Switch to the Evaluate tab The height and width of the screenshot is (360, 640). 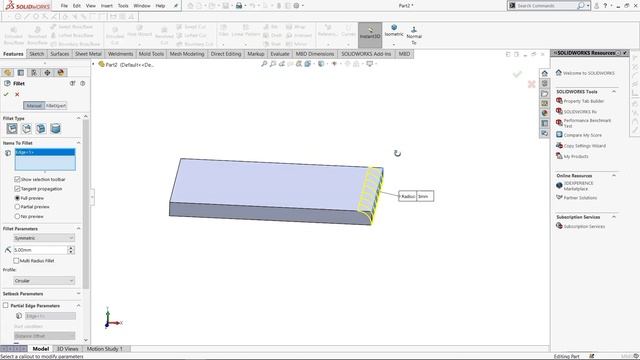(280, 54)
